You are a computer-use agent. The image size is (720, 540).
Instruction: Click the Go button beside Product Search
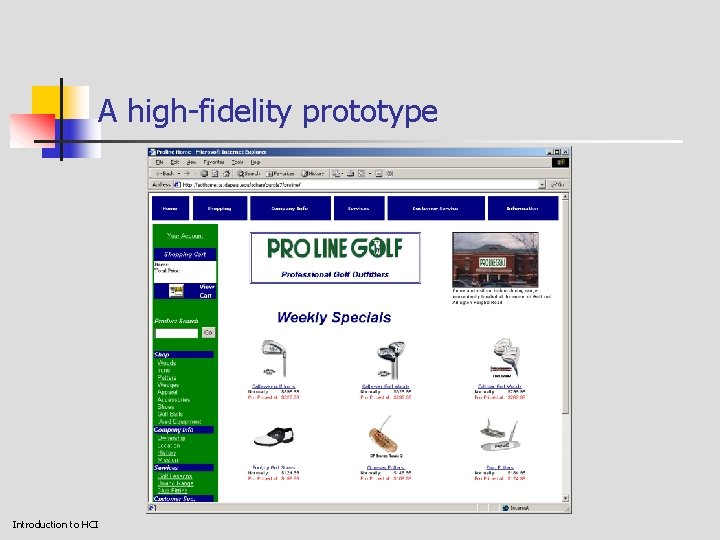[x=208, y=332]
